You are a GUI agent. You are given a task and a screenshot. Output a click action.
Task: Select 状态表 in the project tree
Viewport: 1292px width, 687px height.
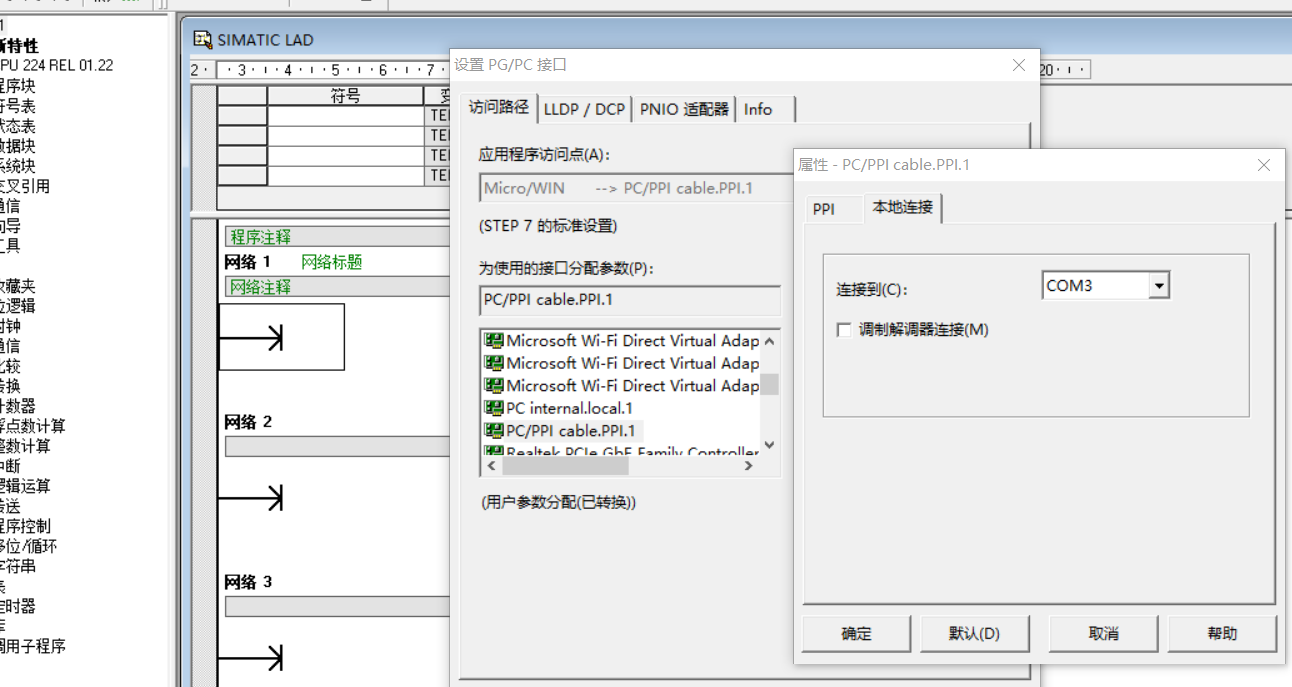pos(18,126)
